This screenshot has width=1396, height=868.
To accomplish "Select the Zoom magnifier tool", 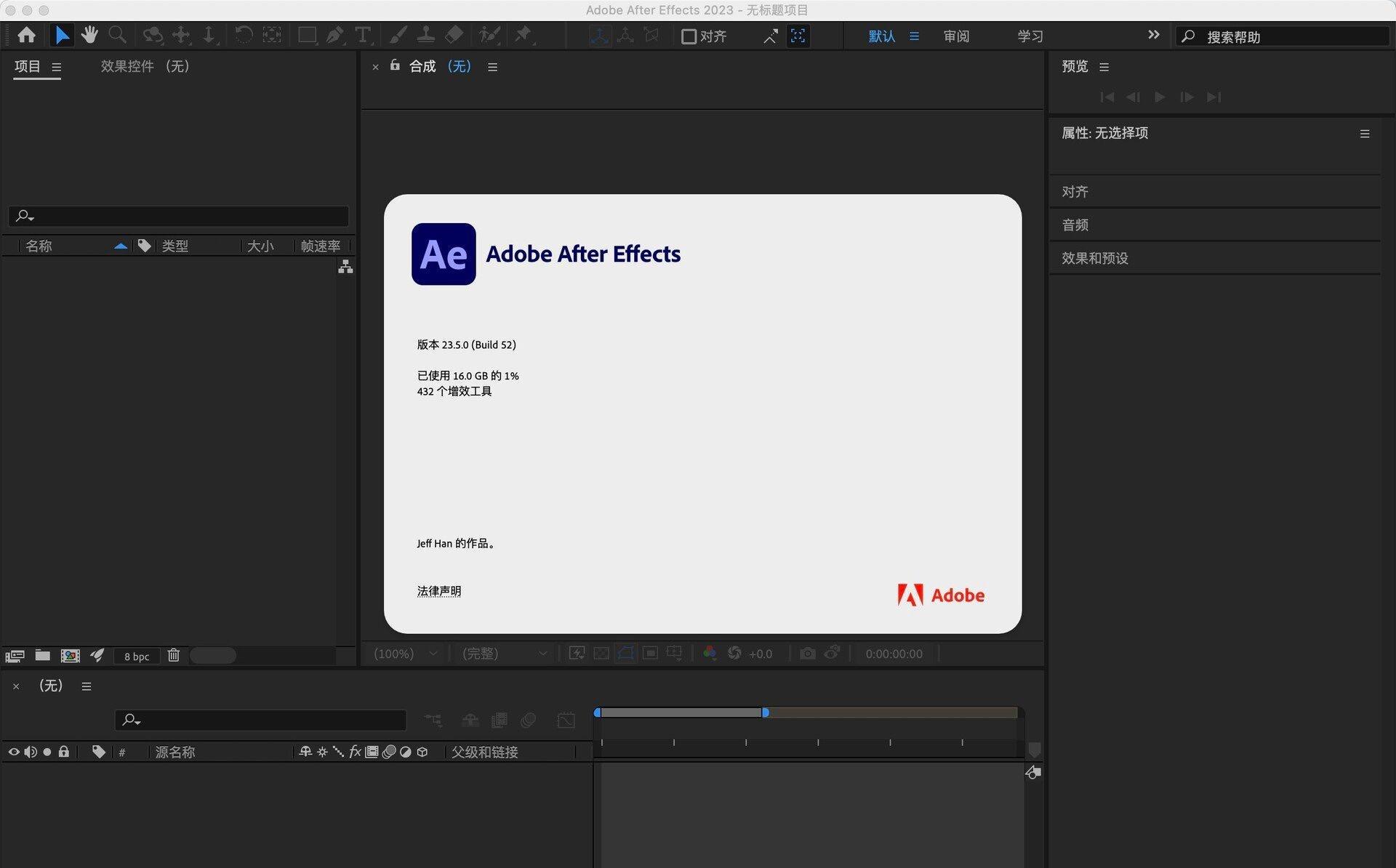I will [x=116, y=35].
